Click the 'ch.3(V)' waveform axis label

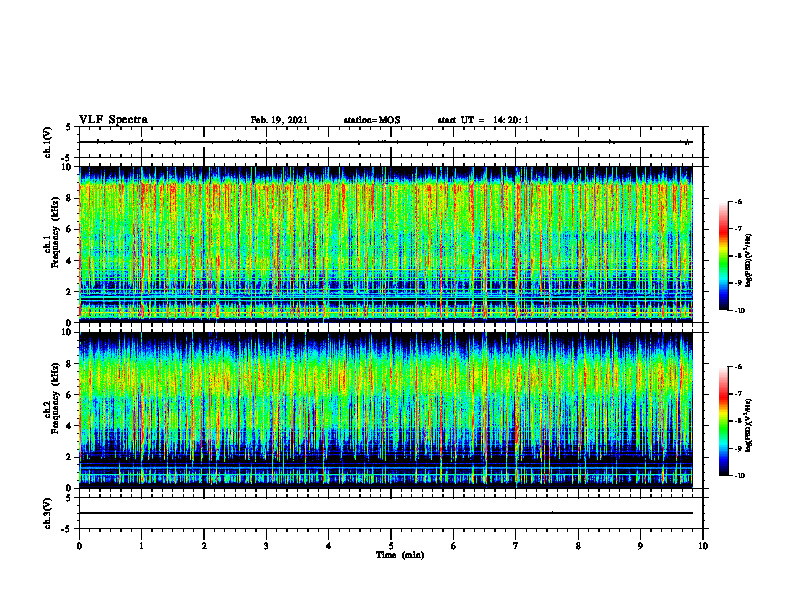(x=48, y=513)
